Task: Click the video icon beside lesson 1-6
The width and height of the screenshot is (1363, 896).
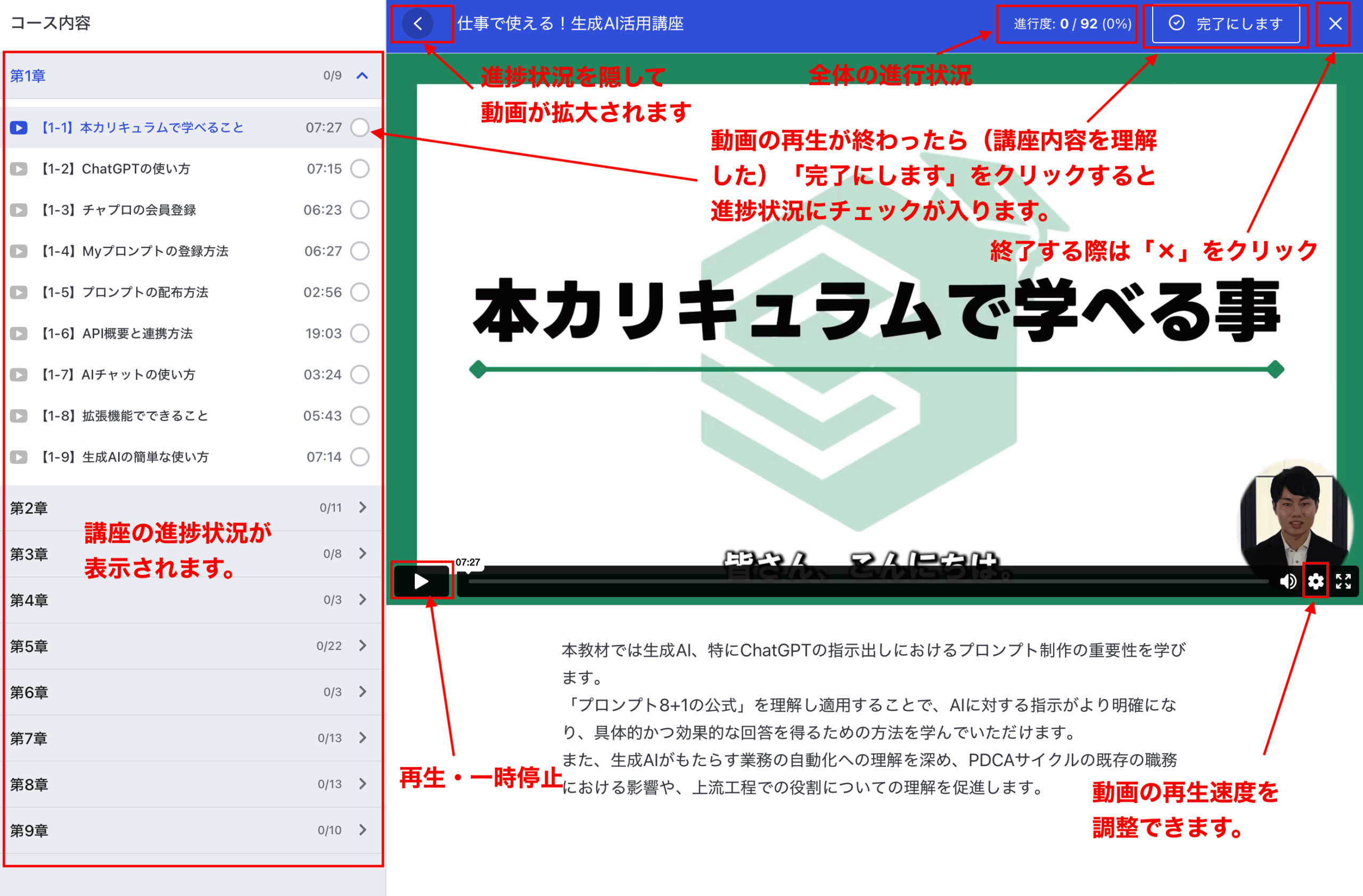Action: click(19, 333)
